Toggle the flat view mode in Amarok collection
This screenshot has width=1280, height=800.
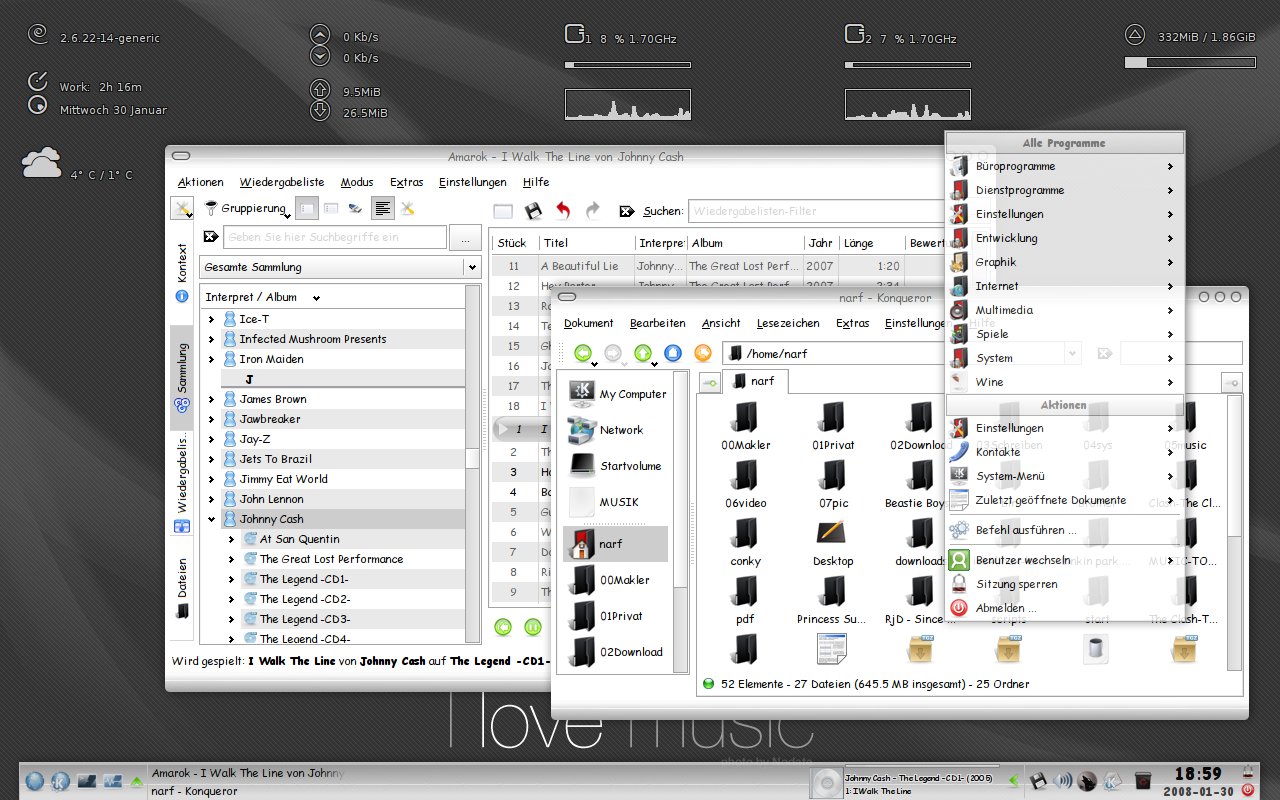coord(331,208)
